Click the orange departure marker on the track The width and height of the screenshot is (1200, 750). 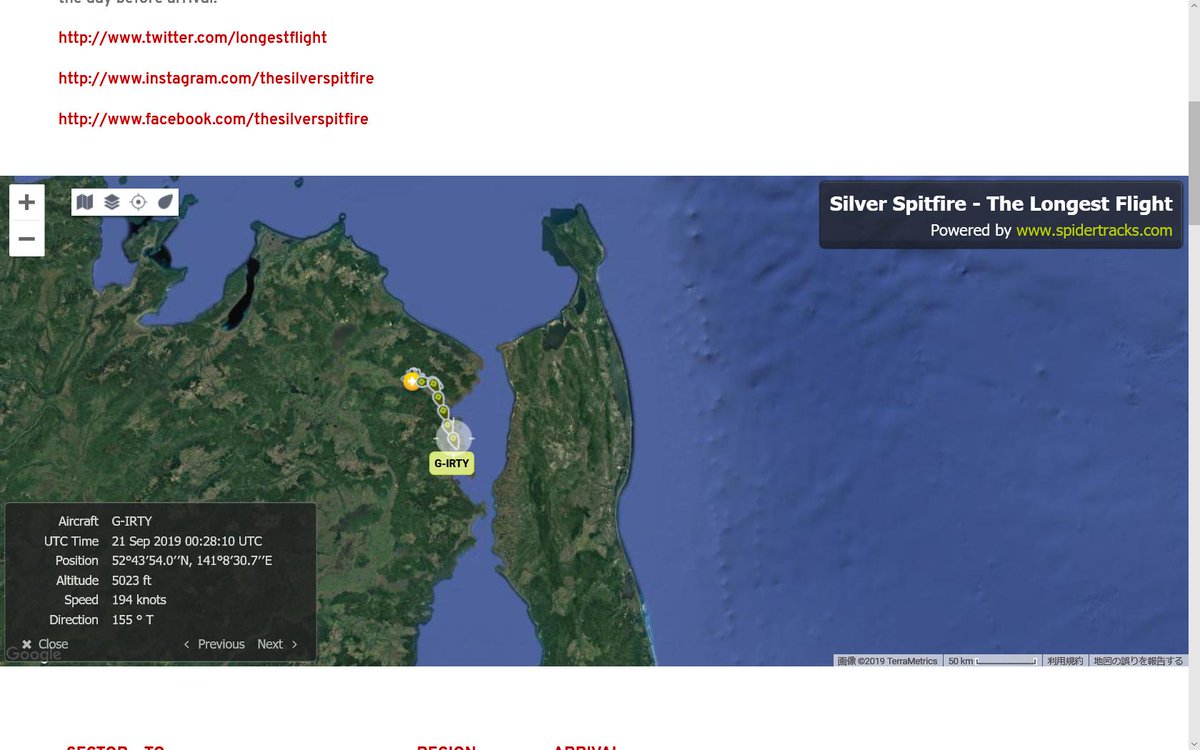tap(410, 380)
